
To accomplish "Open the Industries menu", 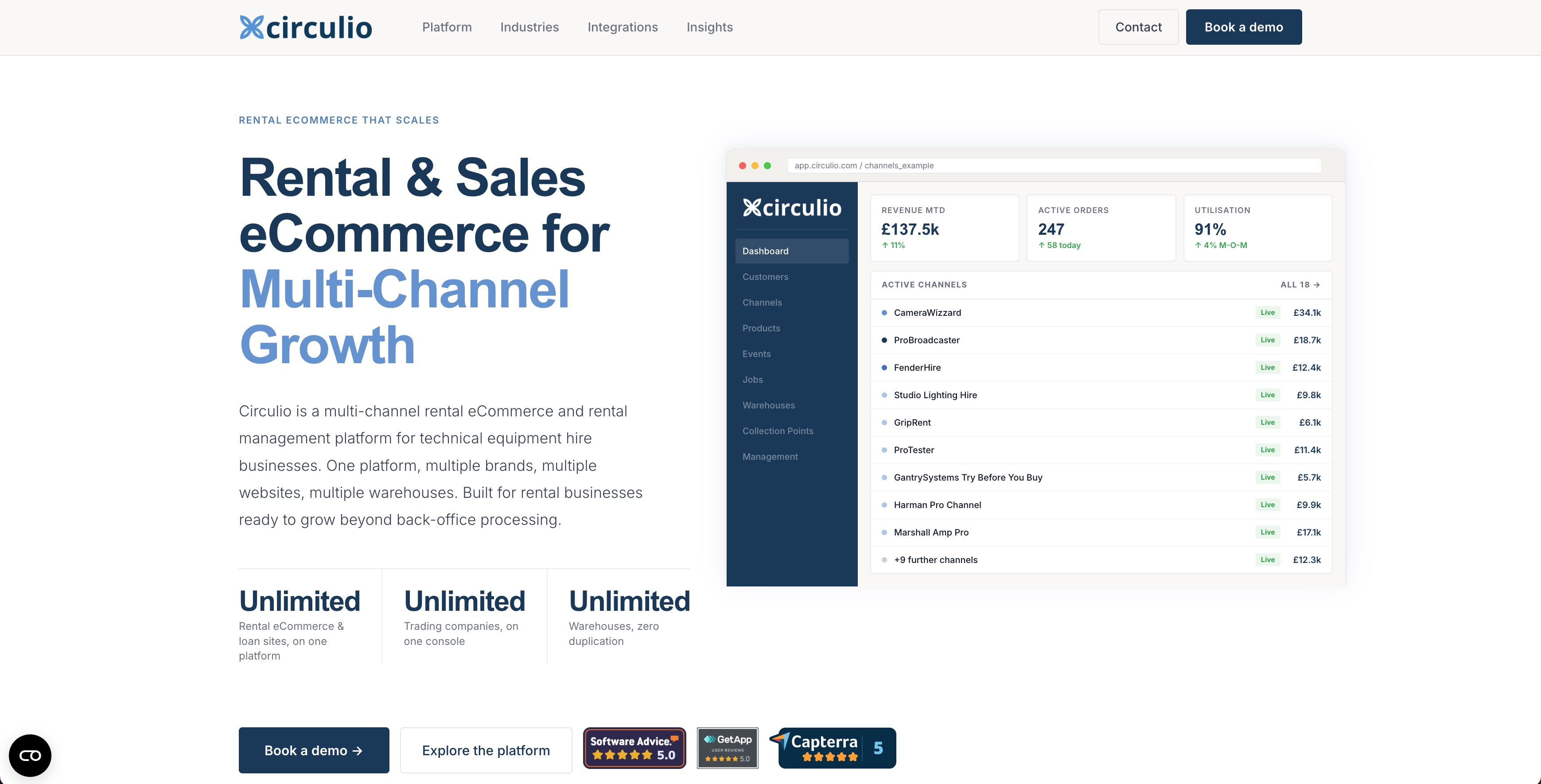I will 529,27.
